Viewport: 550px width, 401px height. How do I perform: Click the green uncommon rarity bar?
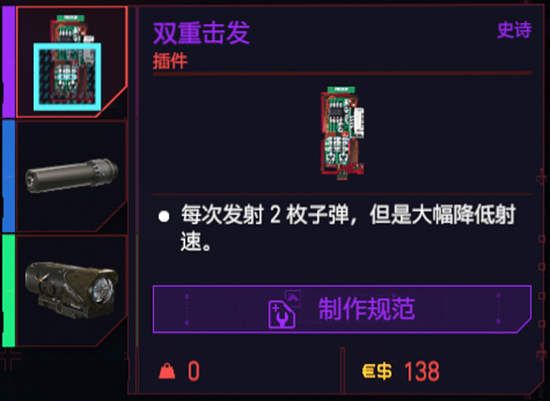coord(9,291)
